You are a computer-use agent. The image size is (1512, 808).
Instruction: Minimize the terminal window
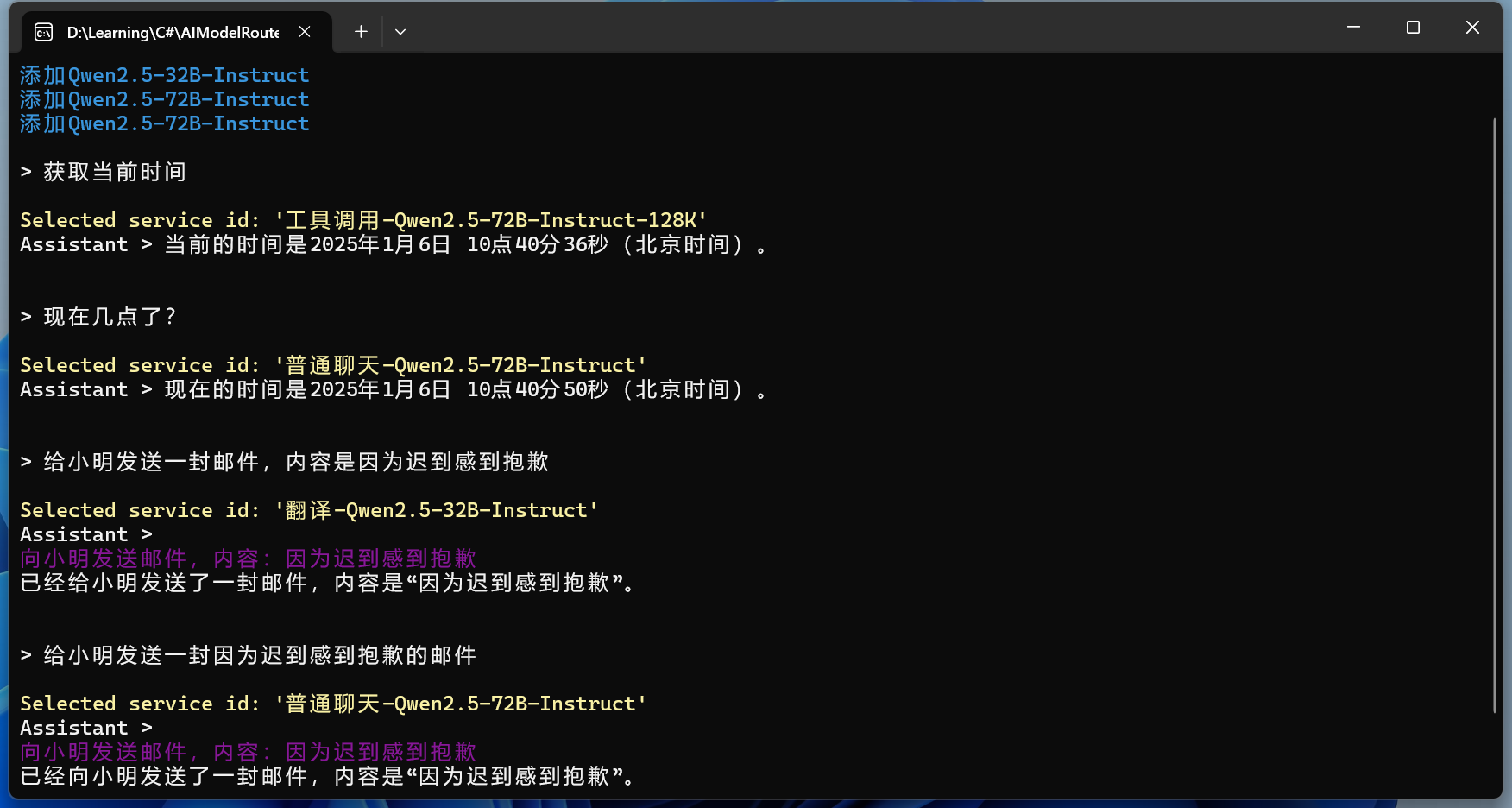tap(1353, 28)
